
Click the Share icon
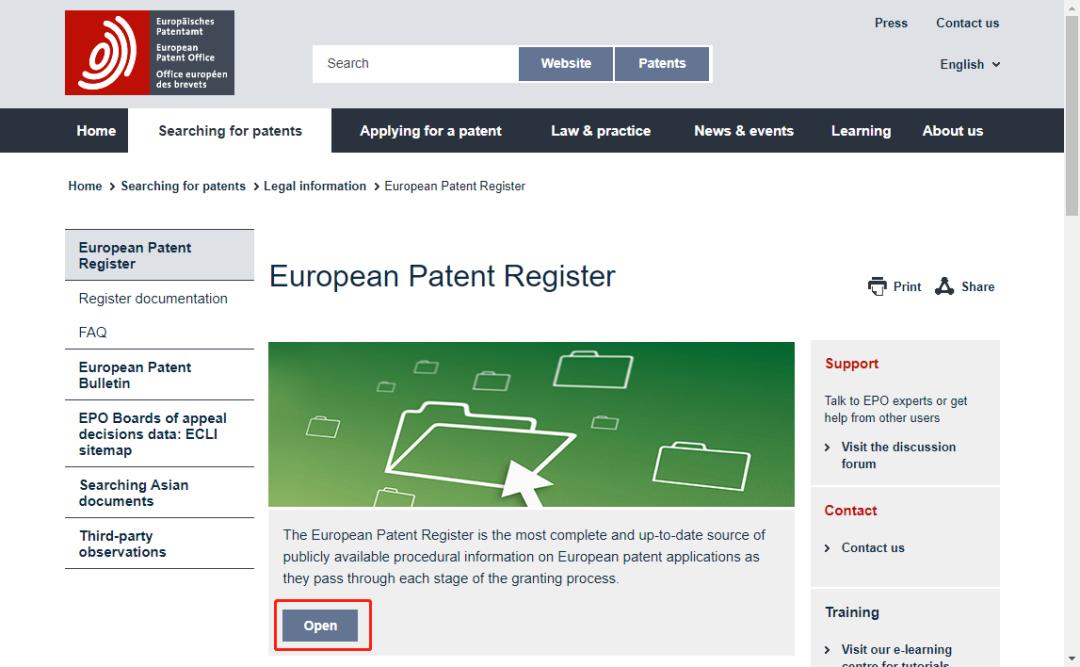click(944, 287)
